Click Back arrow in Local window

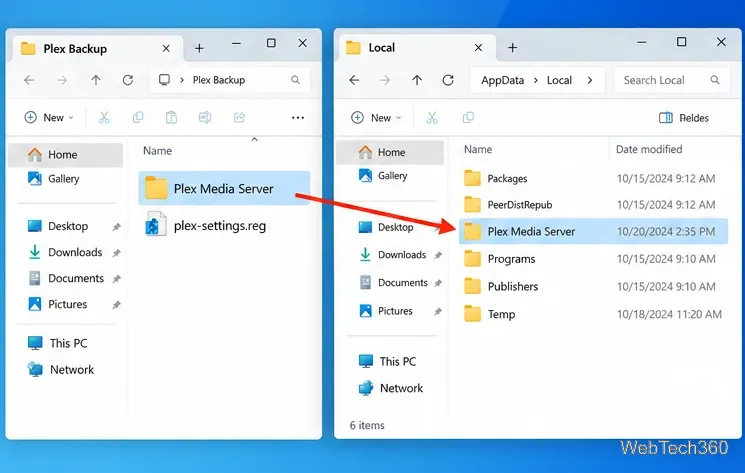(x=354, y=80)
